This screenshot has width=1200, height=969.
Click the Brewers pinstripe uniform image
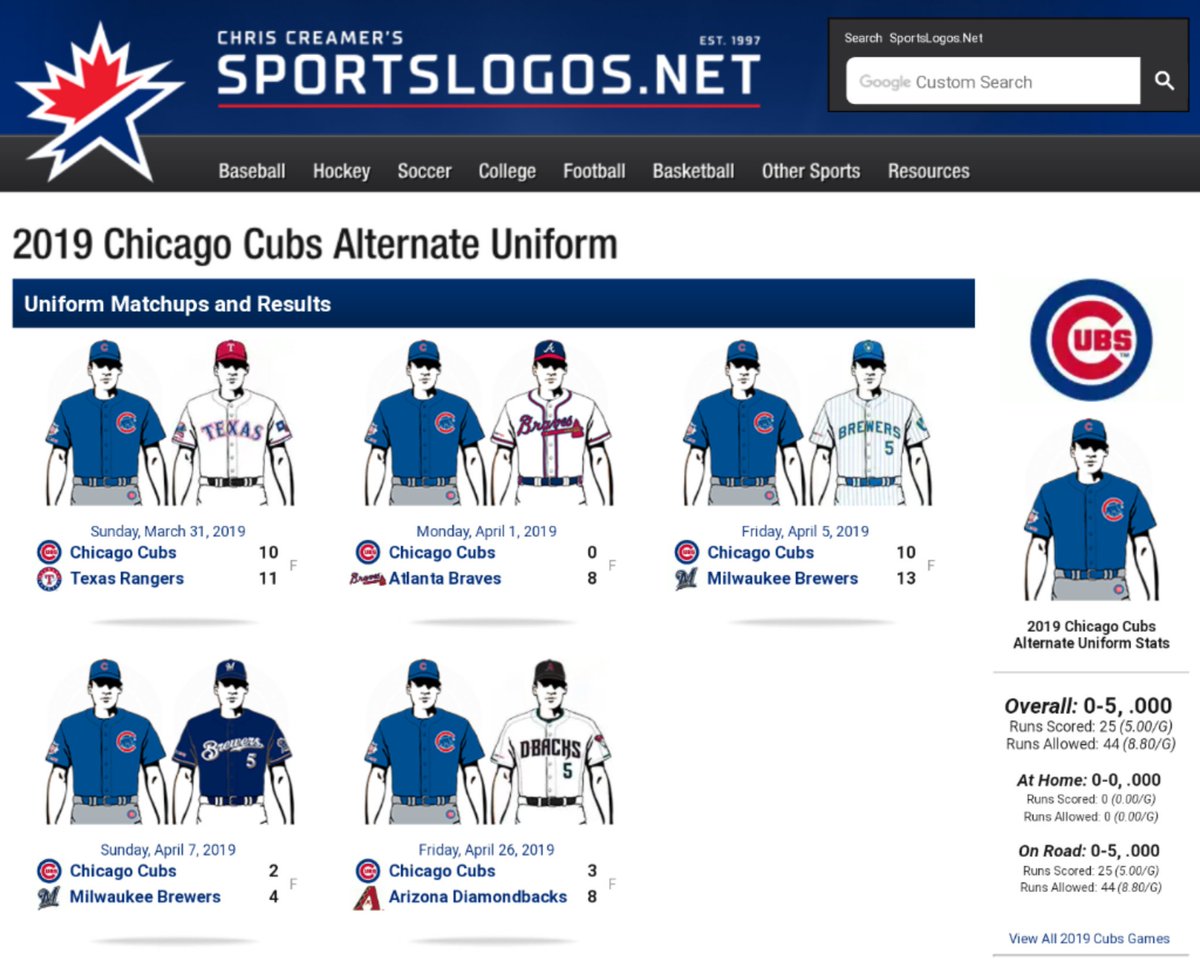coord(870,422)
